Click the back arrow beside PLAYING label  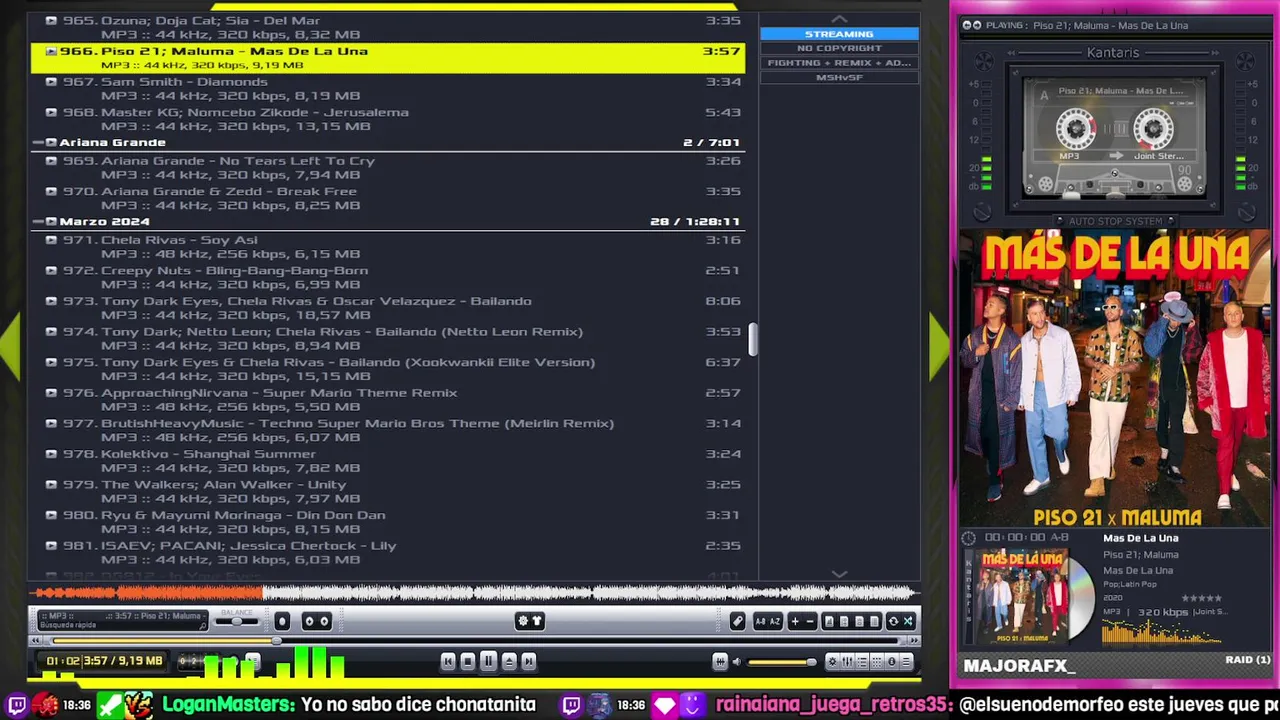coord(967,25)
